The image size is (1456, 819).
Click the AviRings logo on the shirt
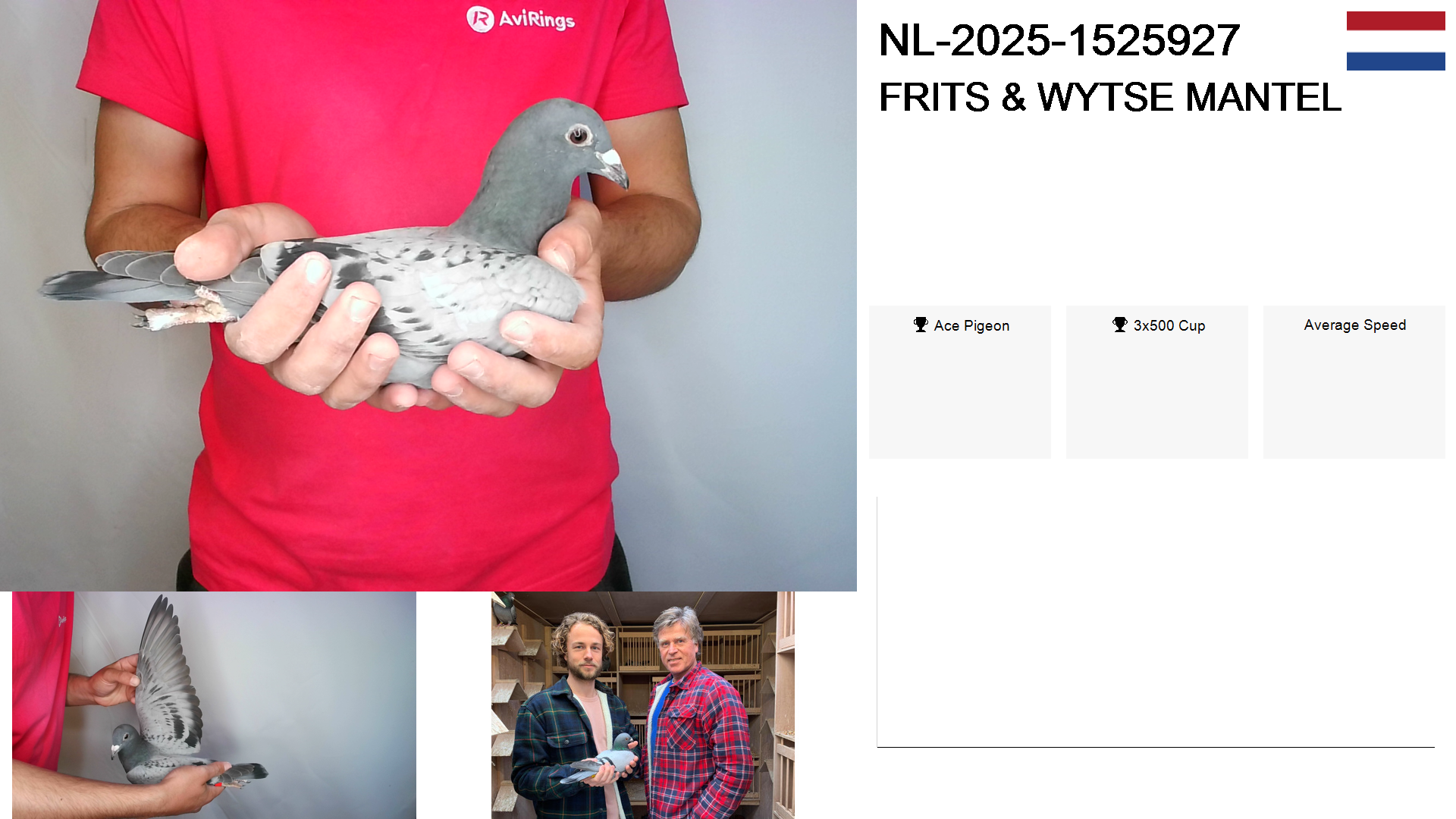pos(520,19)
